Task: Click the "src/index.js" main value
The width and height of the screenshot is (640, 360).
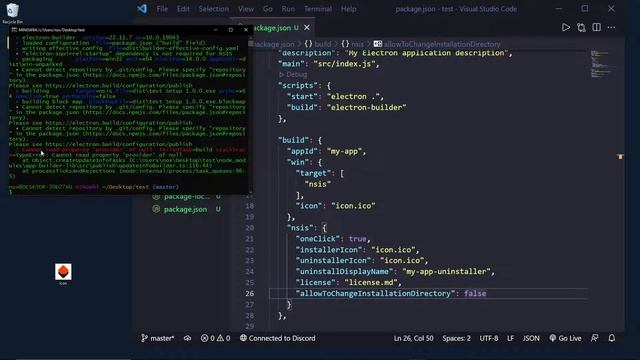Action: click(x=344, y=64)
